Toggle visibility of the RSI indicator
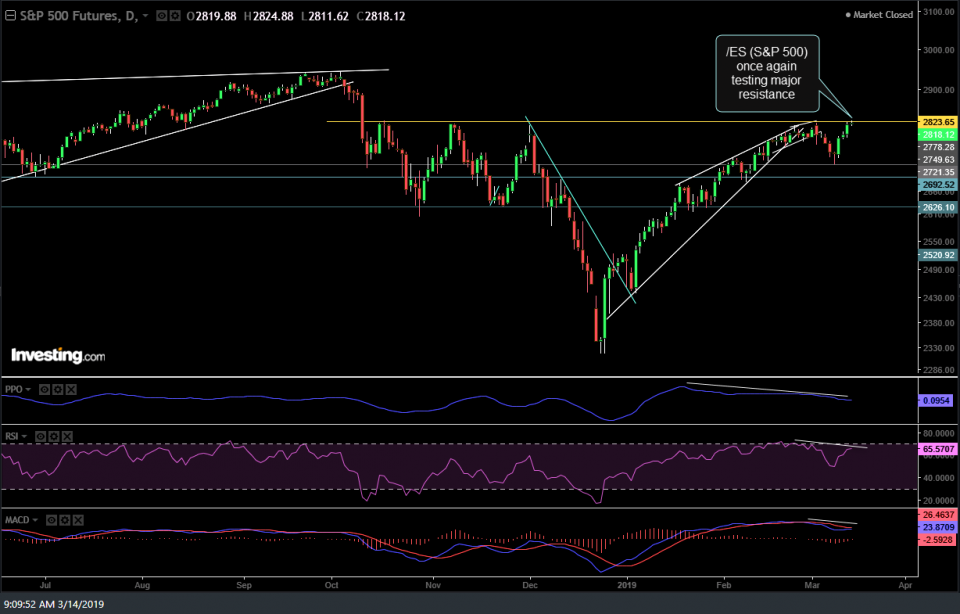 click(x=41, y=436)
